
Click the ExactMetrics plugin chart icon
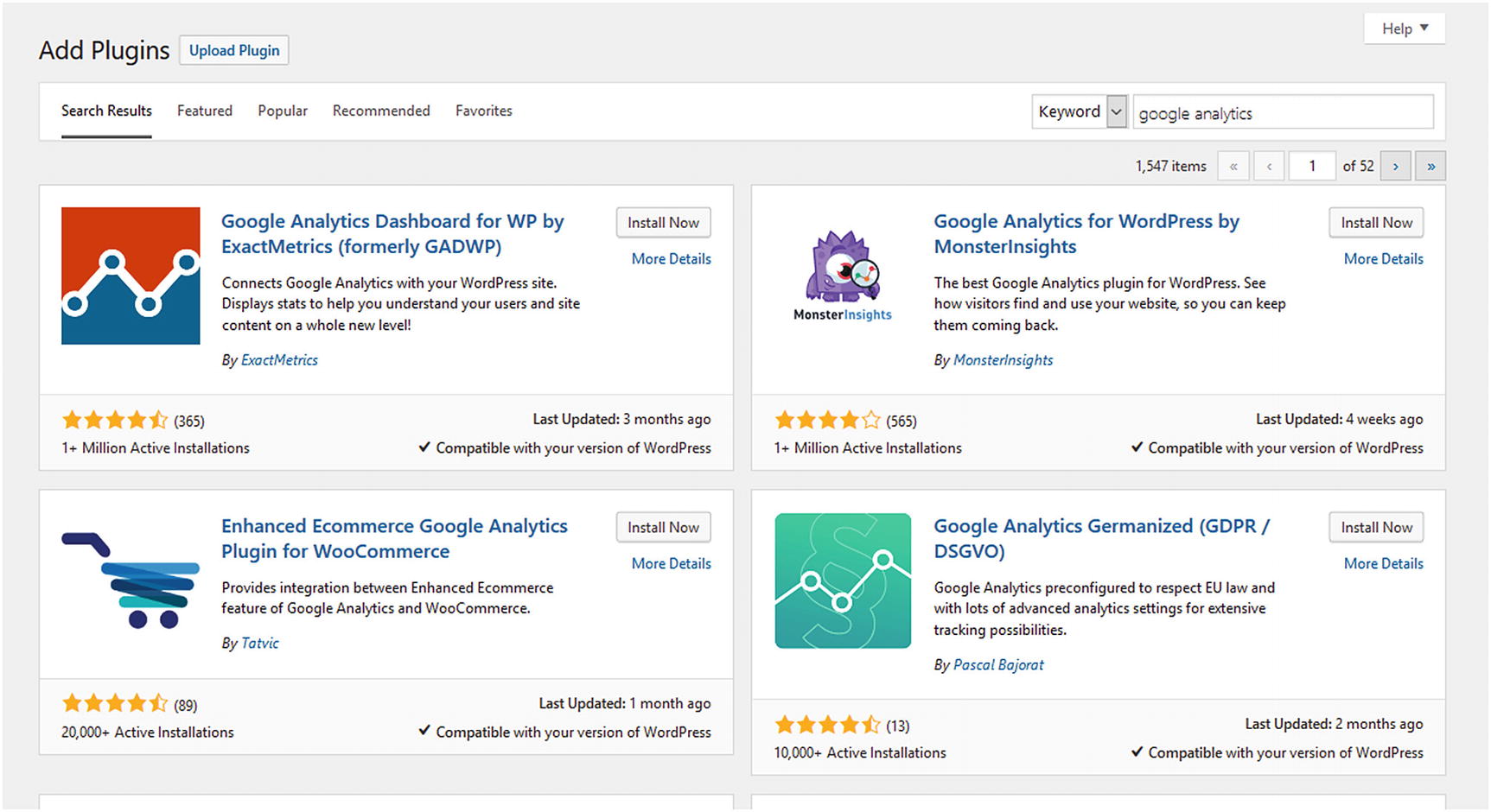click(x=131, y=276)
